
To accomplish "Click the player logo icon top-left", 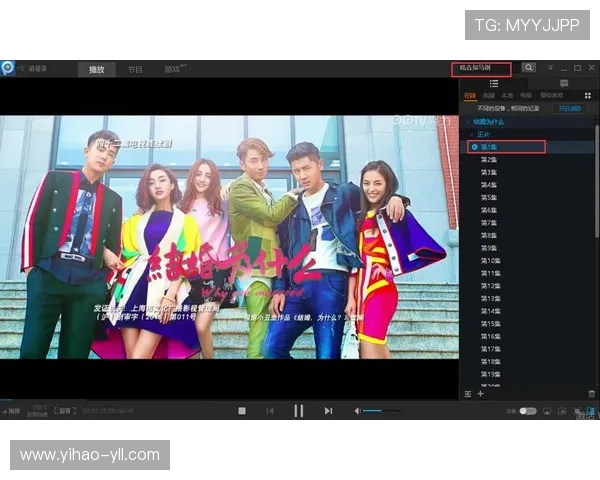I will (8, 68).
